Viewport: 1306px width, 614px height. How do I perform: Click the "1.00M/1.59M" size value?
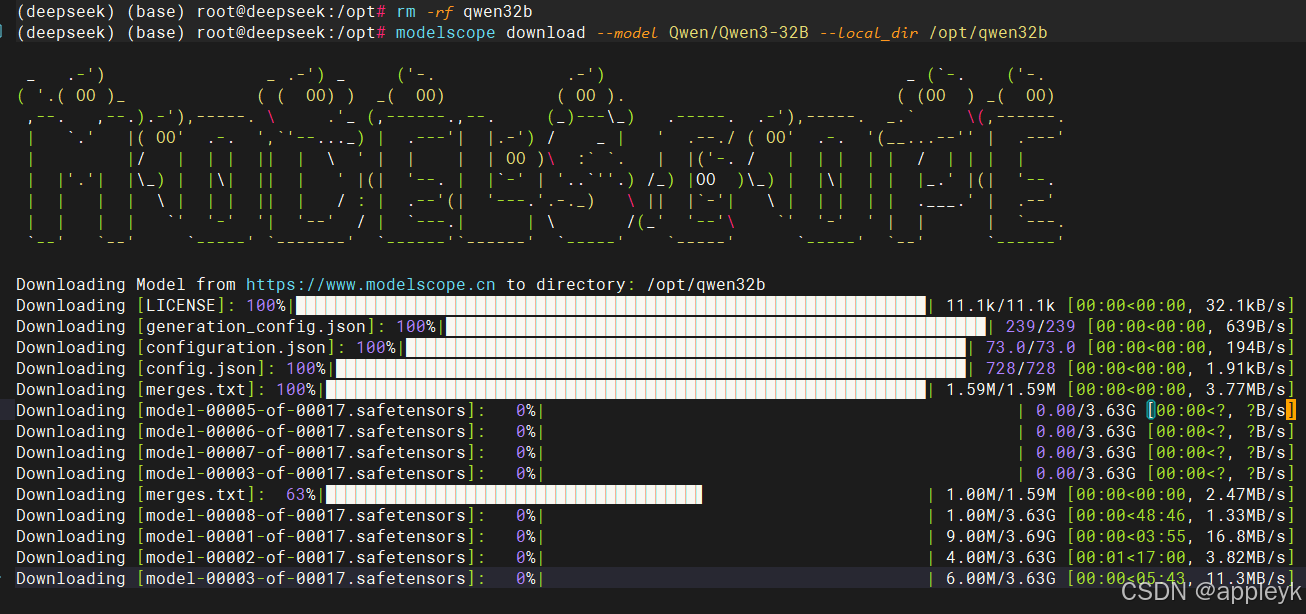(1001, 495)
